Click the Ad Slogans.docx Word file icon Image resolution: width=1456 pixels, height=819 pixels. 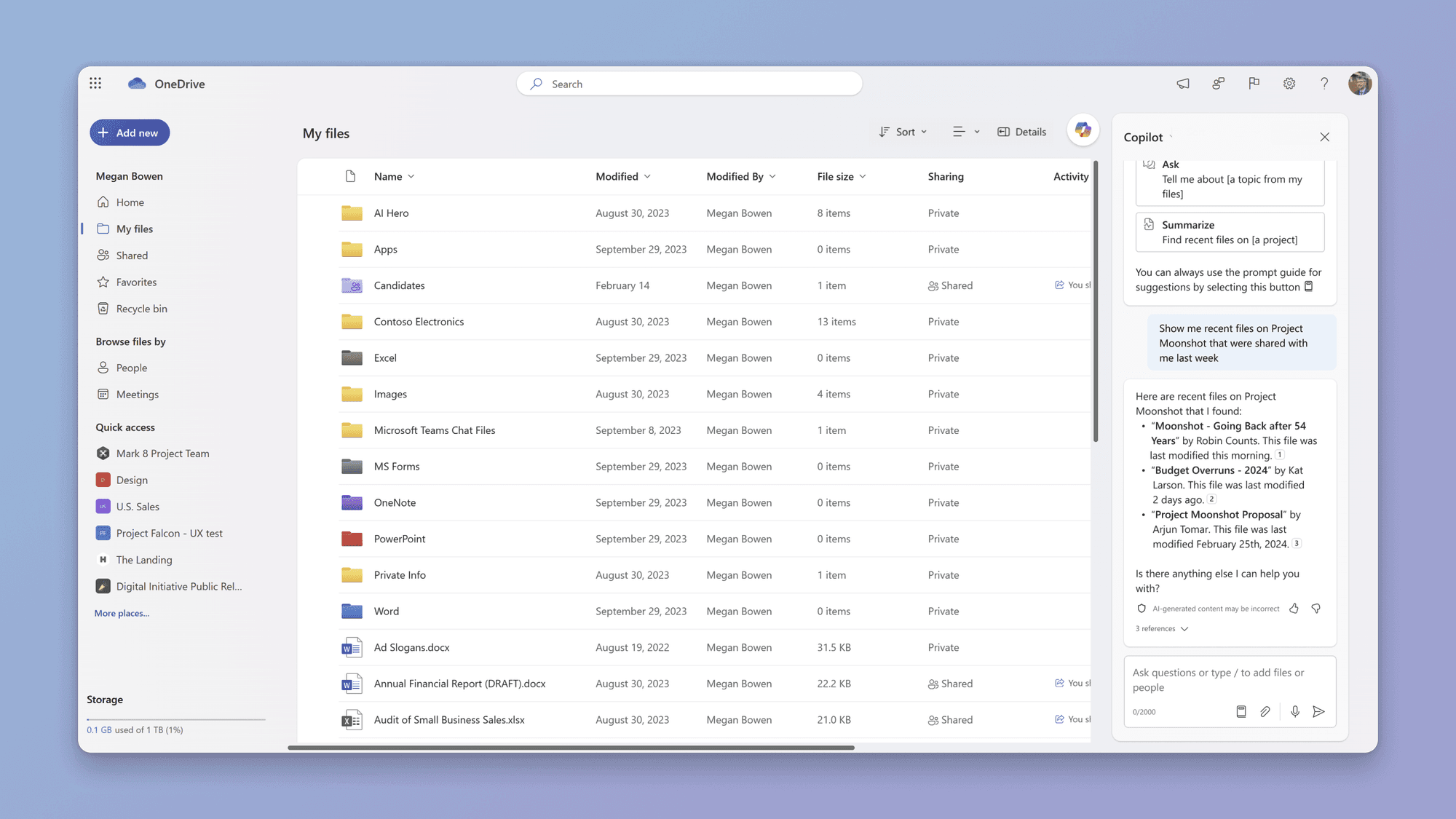coord(352,647)
